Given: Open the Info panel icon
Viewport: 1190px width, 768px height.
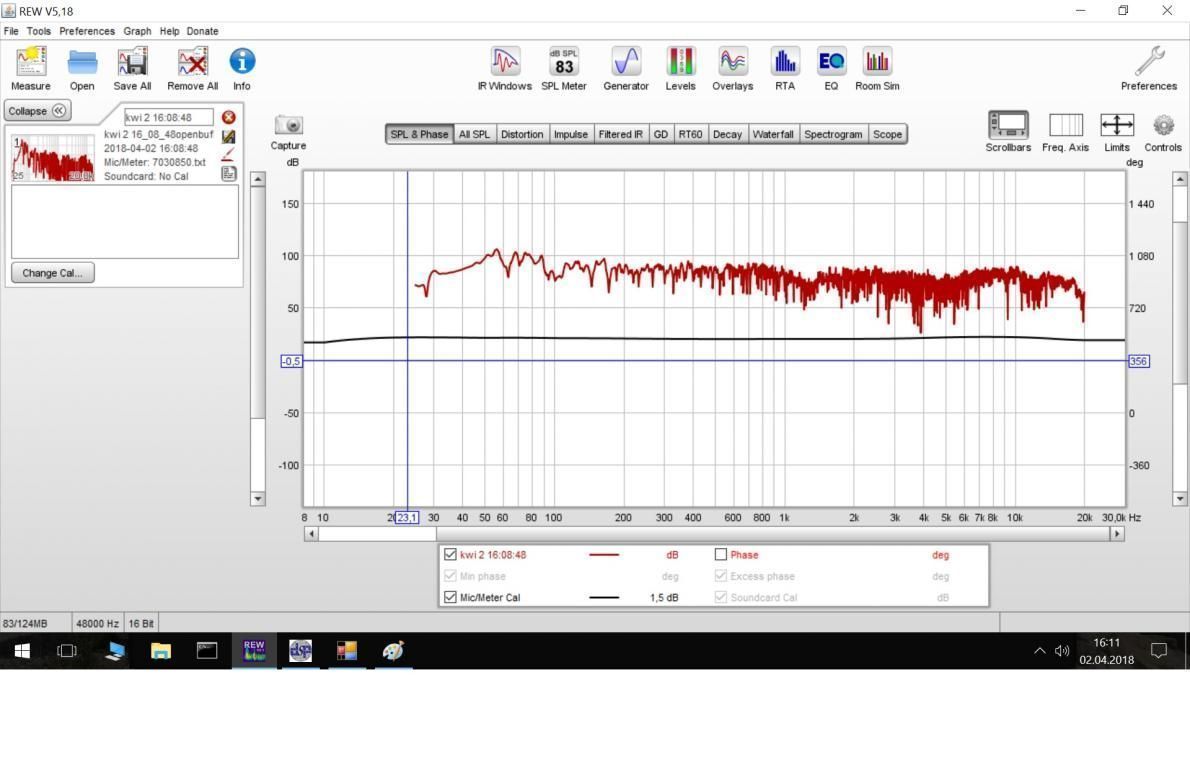Looking at the screenshot, I should (242, 68).
